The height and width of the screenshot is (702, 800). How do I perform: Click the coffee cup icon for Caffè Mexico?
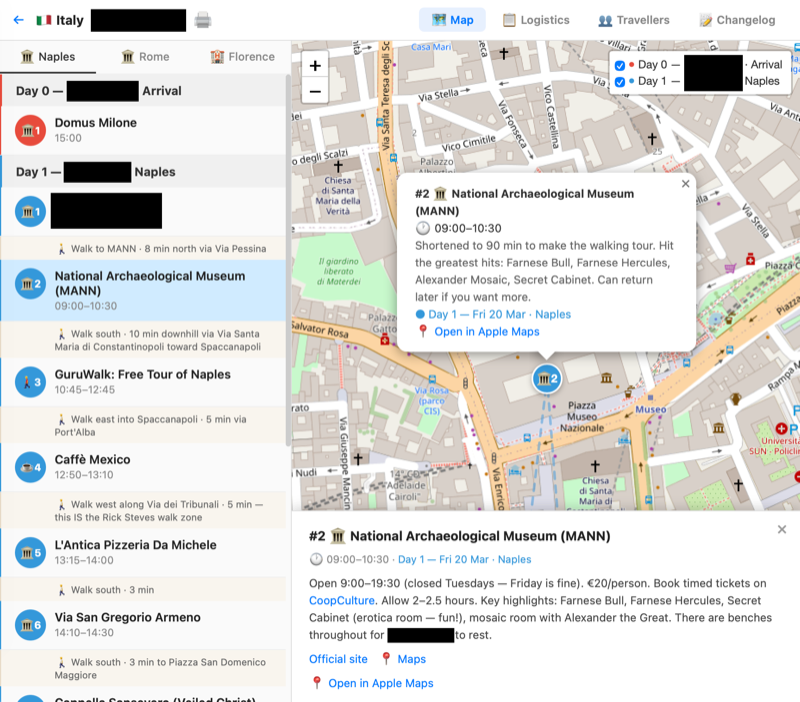(x=28, y=466)
